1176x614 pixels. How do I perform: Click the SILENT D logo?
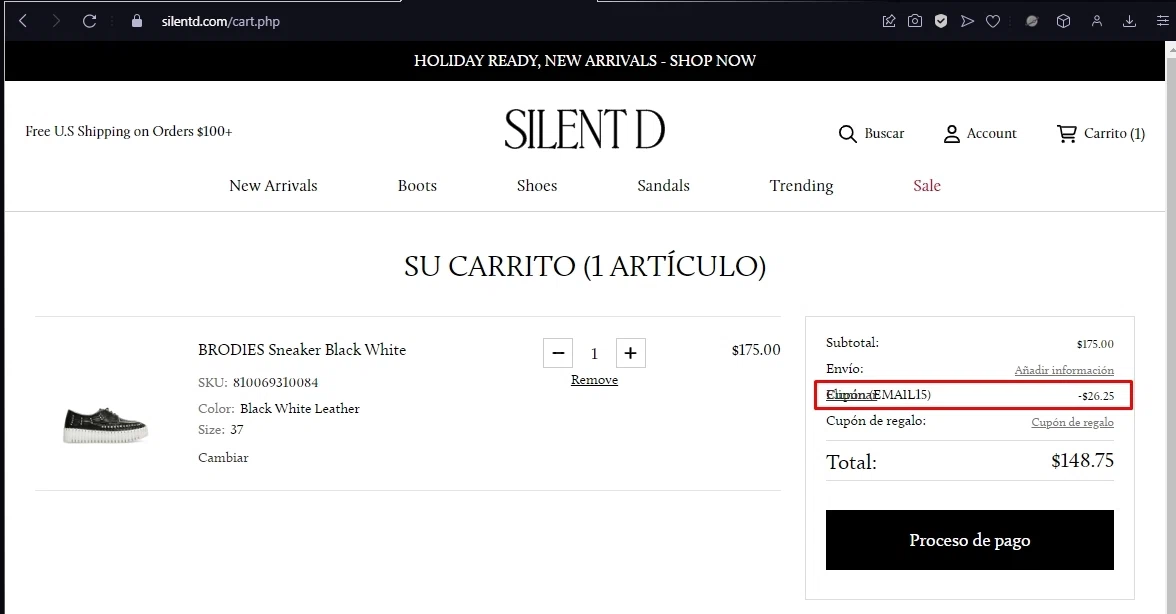coord(584,129)
